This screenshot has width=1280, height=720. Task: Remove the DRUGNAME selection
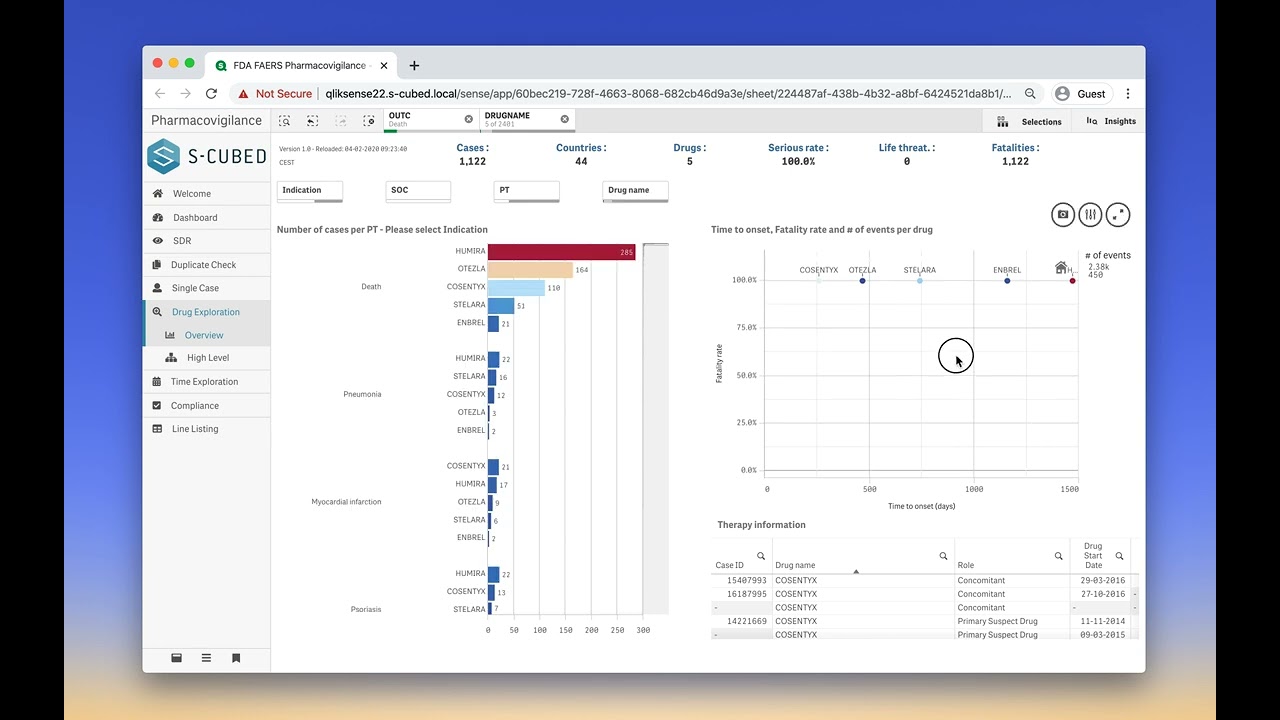click(564, 119)
